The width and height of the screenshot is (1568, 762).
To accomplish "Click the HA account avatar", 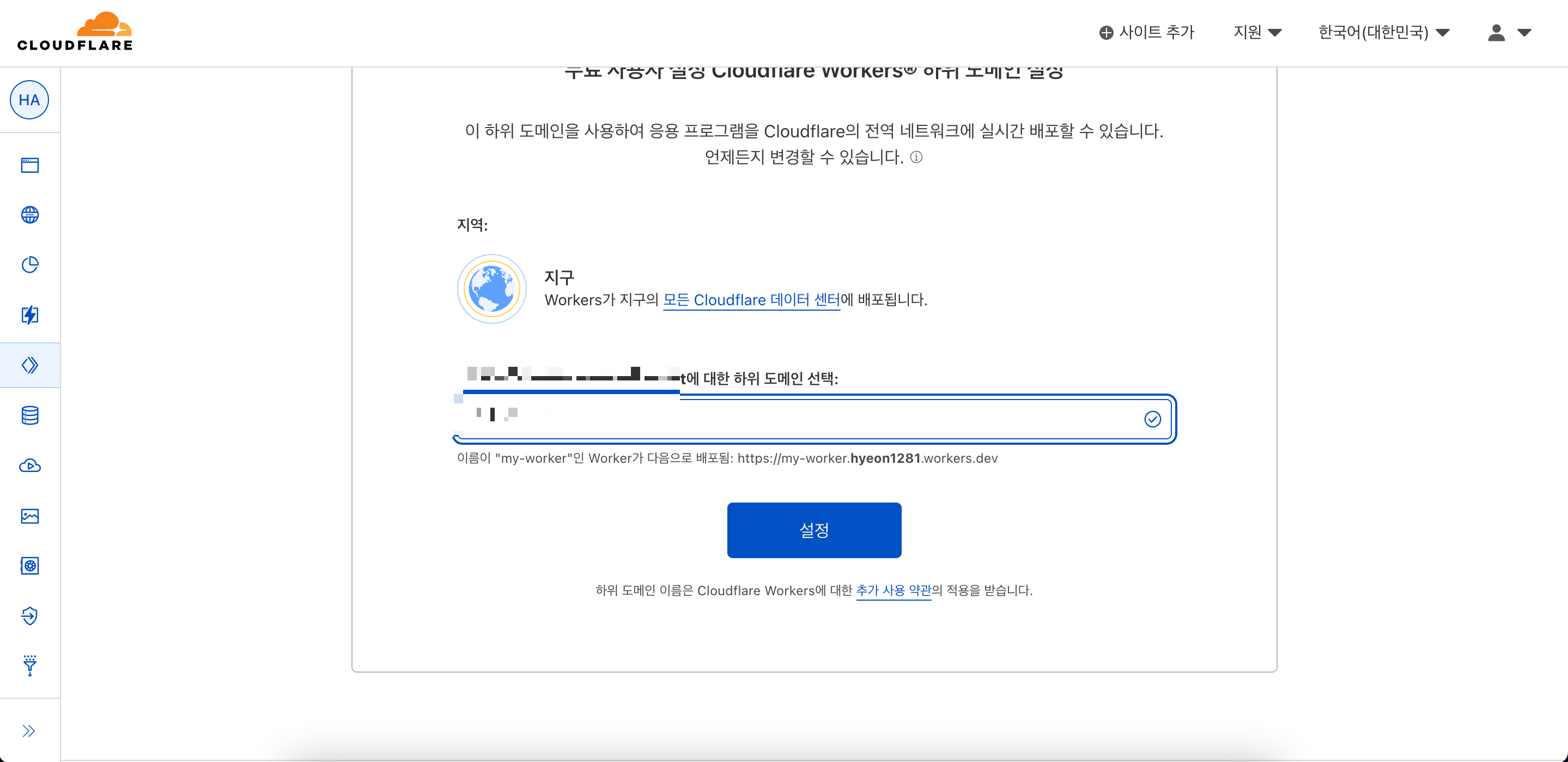I will pyautogui.click(x=29, y=100).
